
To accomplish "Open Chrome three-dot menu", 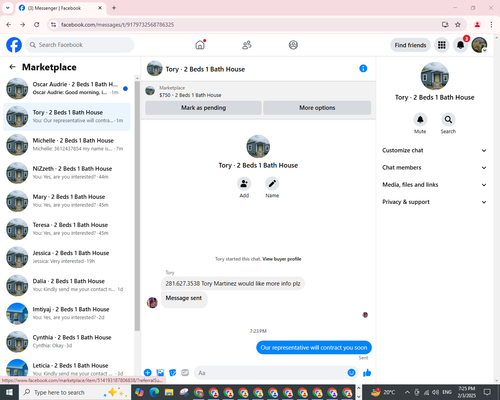I will coord(491,25).
